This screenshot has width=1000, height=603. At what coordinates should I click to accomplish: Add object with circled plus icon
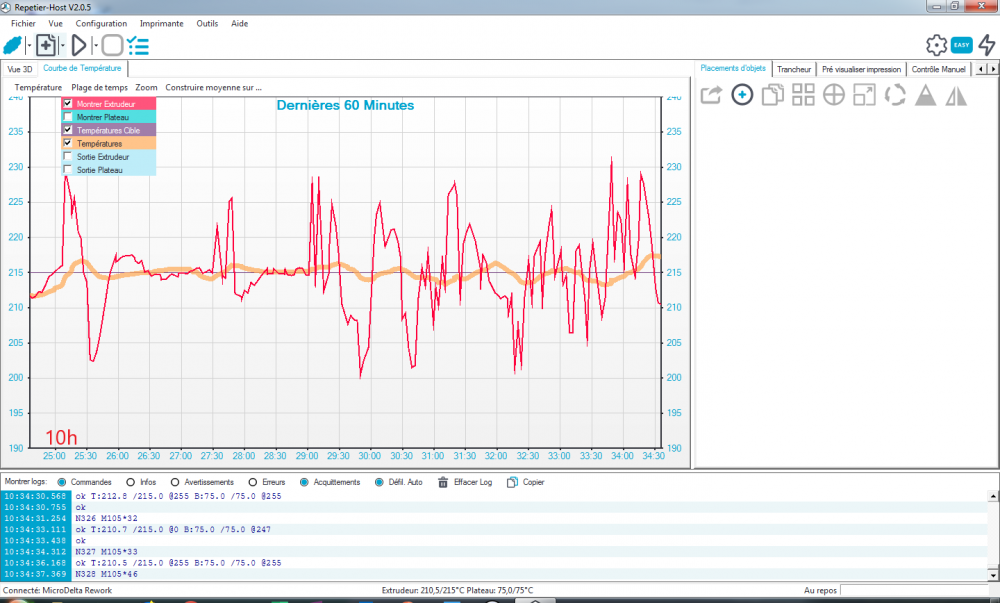click(742, 95)
